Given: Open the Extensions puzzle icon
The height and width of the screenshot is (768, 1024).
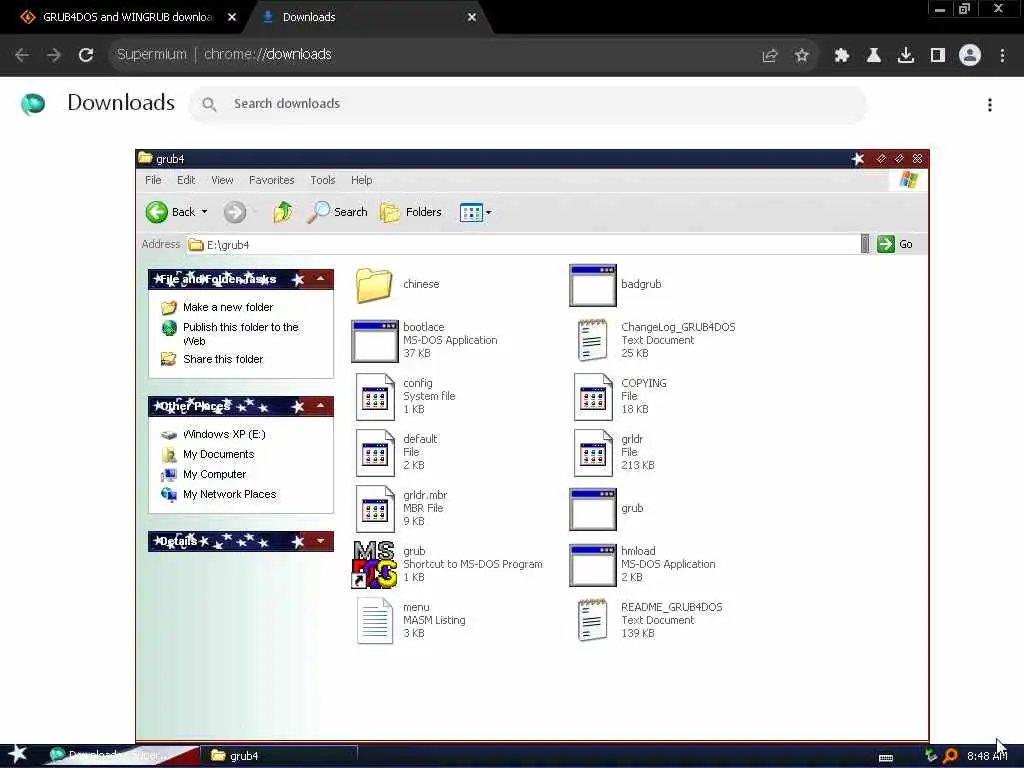Looking at the screenshot, I should [841, 56].
